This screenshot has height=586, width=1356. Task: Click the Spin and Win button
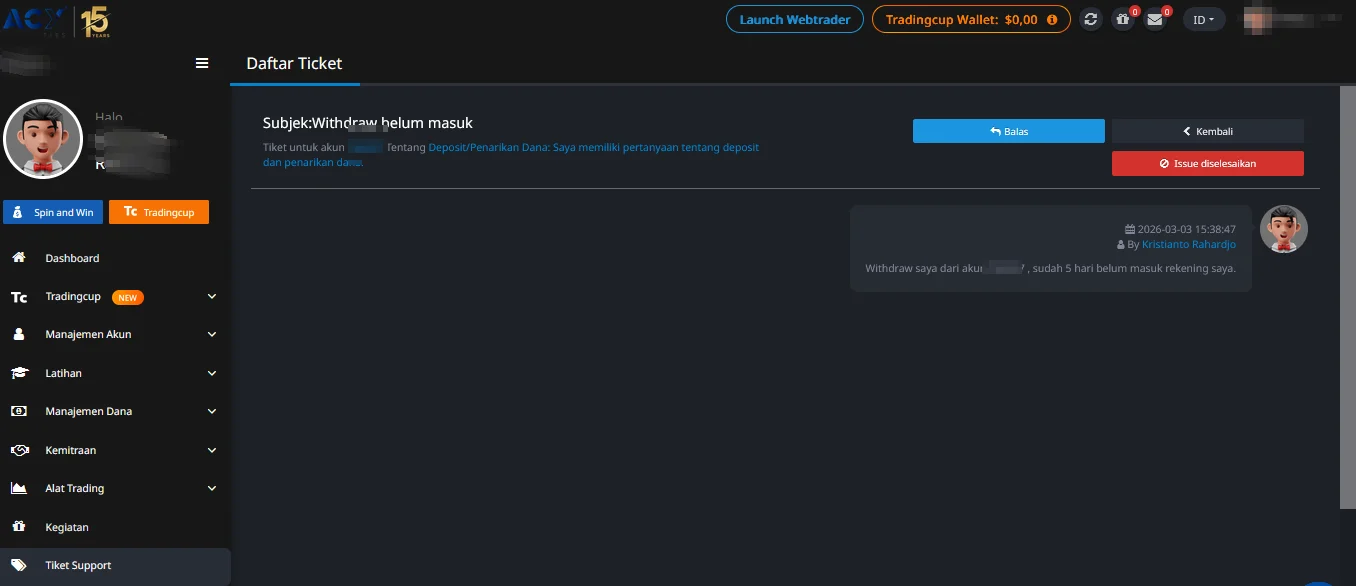[53, 212]
